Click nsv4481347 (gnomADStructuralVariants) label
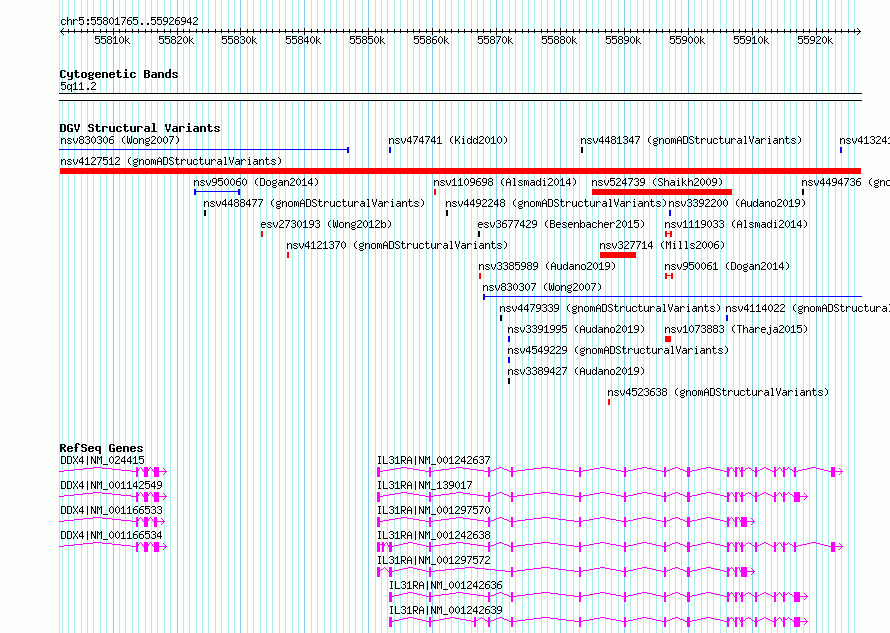This screenshot has width=890, height=633. coord(691,140)
